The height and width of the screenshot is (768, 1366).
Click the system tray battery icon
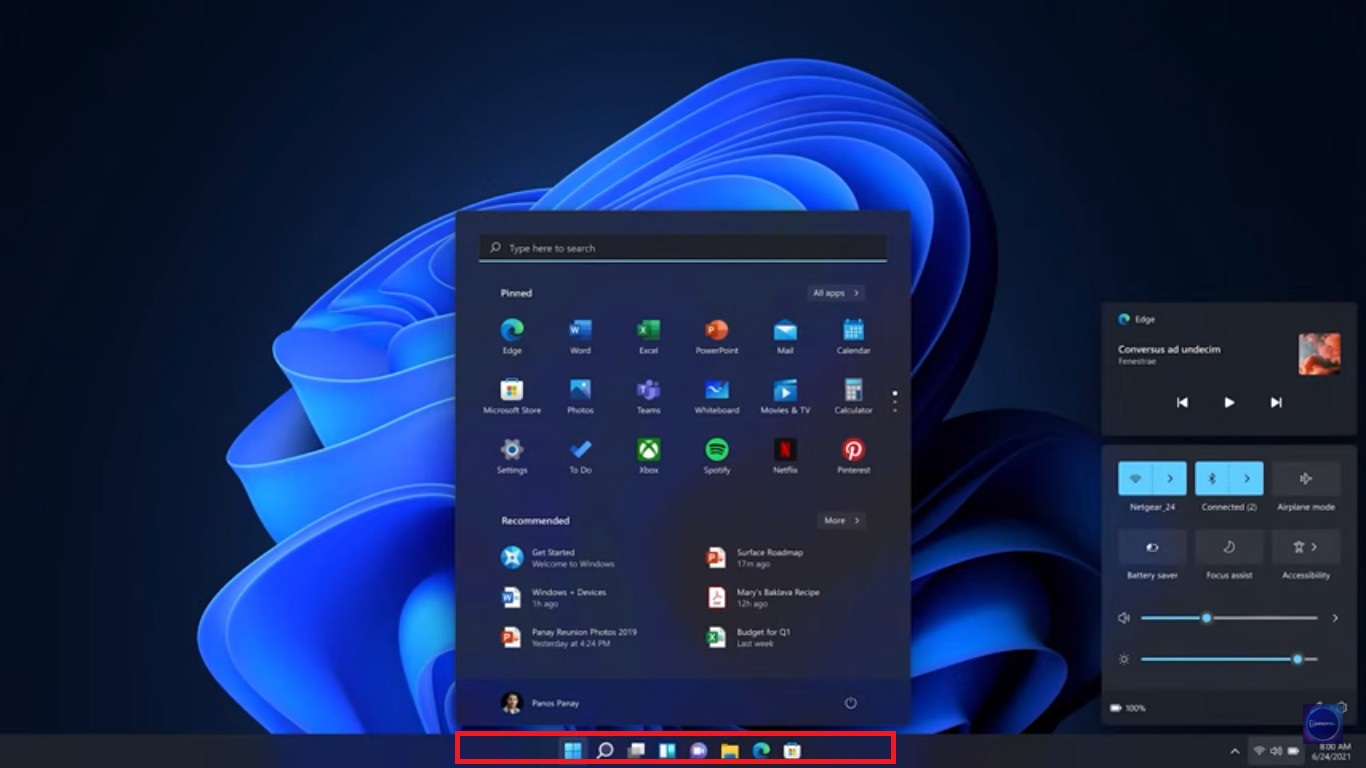(1293, 751)
